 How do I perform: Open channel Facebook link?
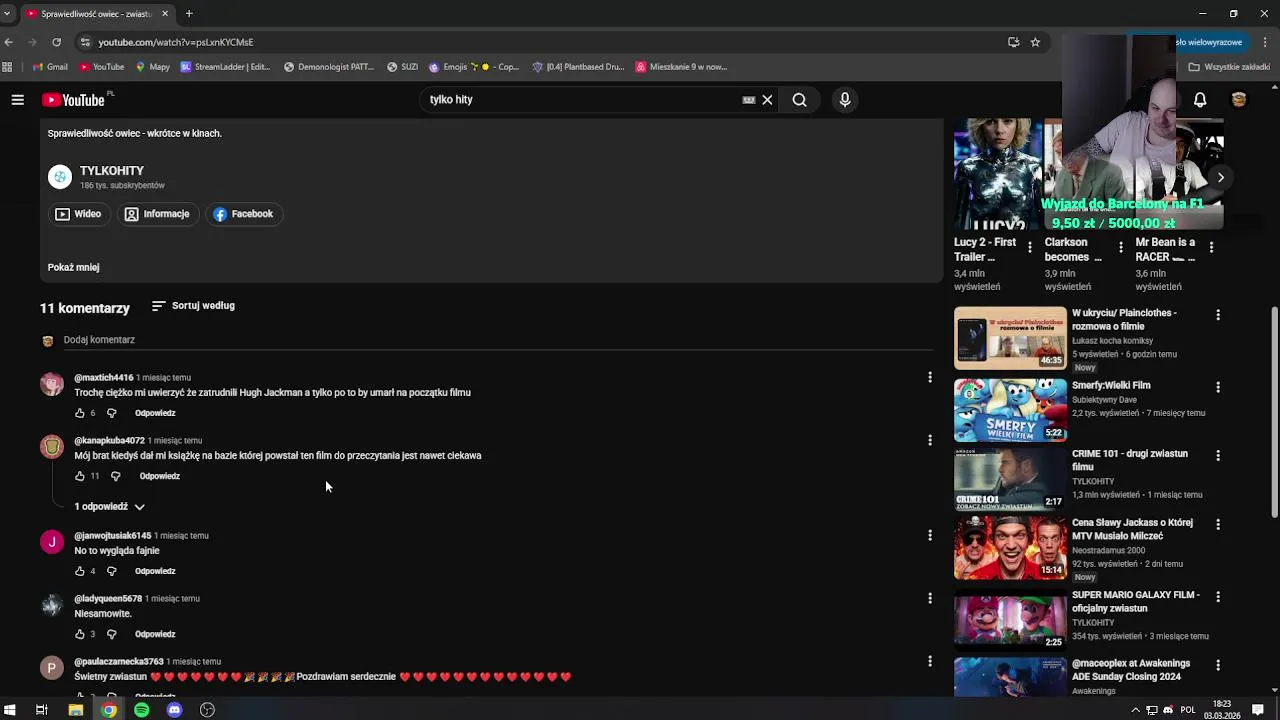(243, 214)
